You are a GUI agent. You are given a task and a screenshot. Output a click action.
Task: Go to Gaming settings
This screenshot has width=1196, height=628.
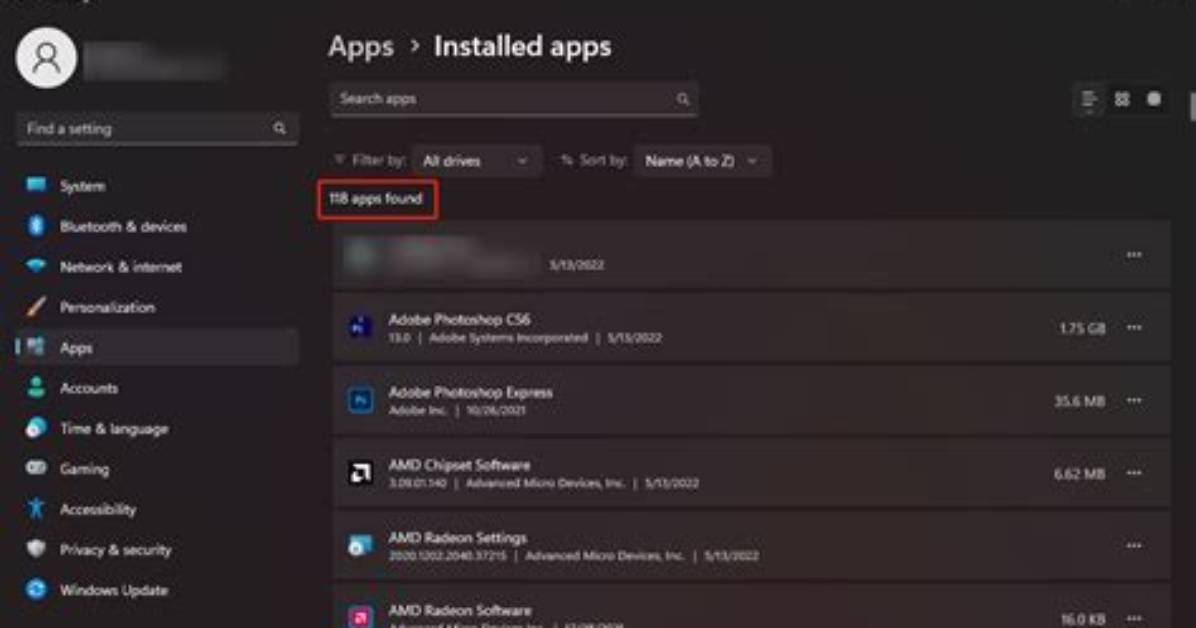pos(157,469)
